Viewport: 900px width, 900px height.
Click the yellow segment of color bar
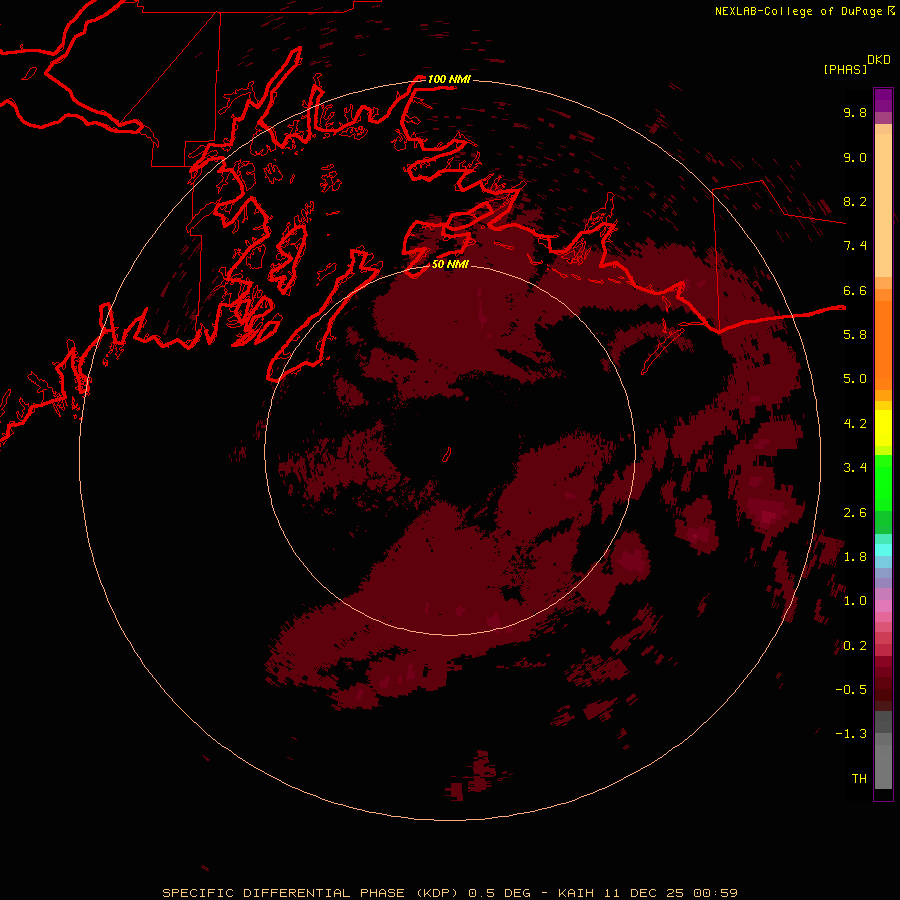tap(883, 428)
